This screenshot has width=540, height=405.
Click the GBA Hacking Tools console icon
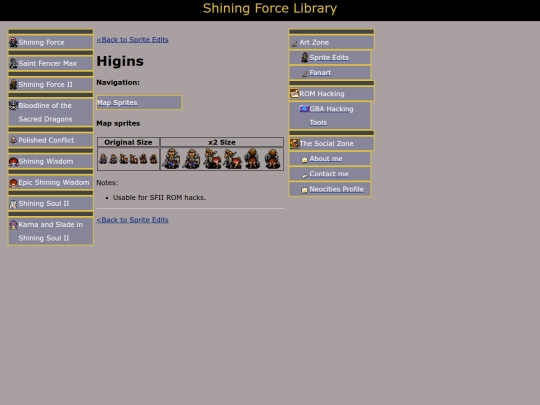coord(304,109)
